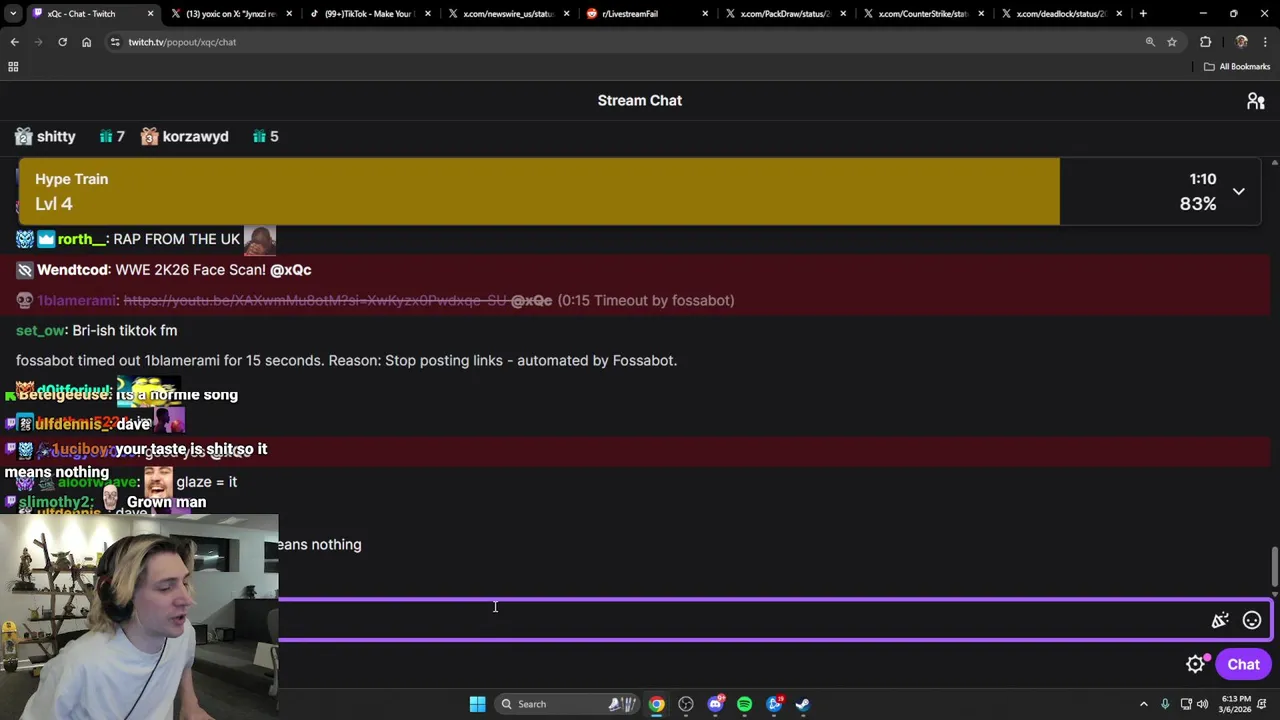Viewport: 1280px width, 720px height.
Task: Open the chat community users list icon
Action: 1256,101
